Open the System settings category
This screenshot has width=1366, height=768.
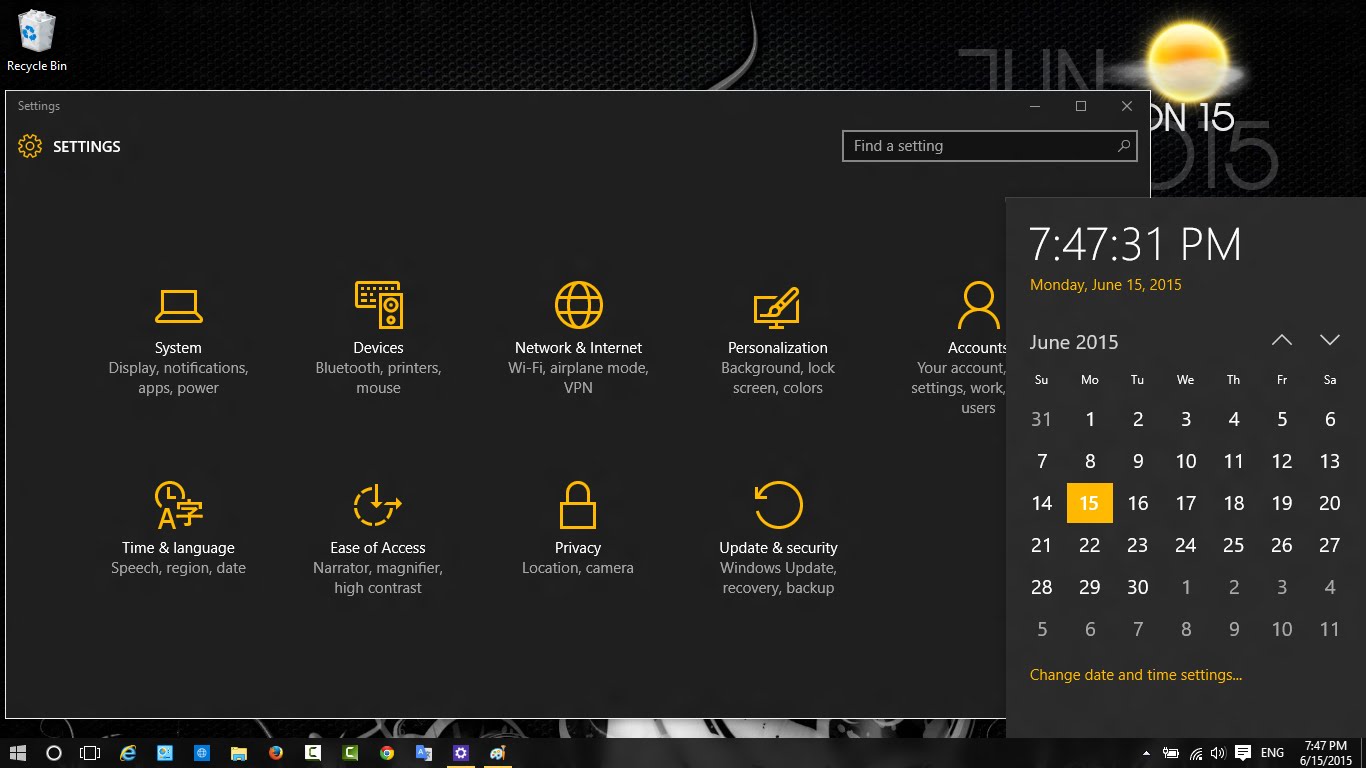[178, 338]
